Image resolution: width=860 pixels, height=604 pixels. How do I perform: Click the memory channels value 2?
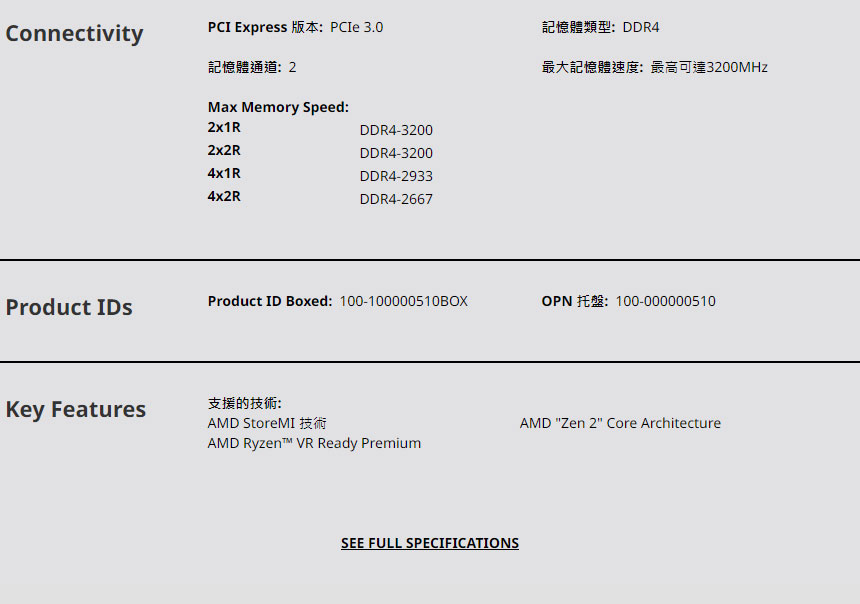click(292, 67)
